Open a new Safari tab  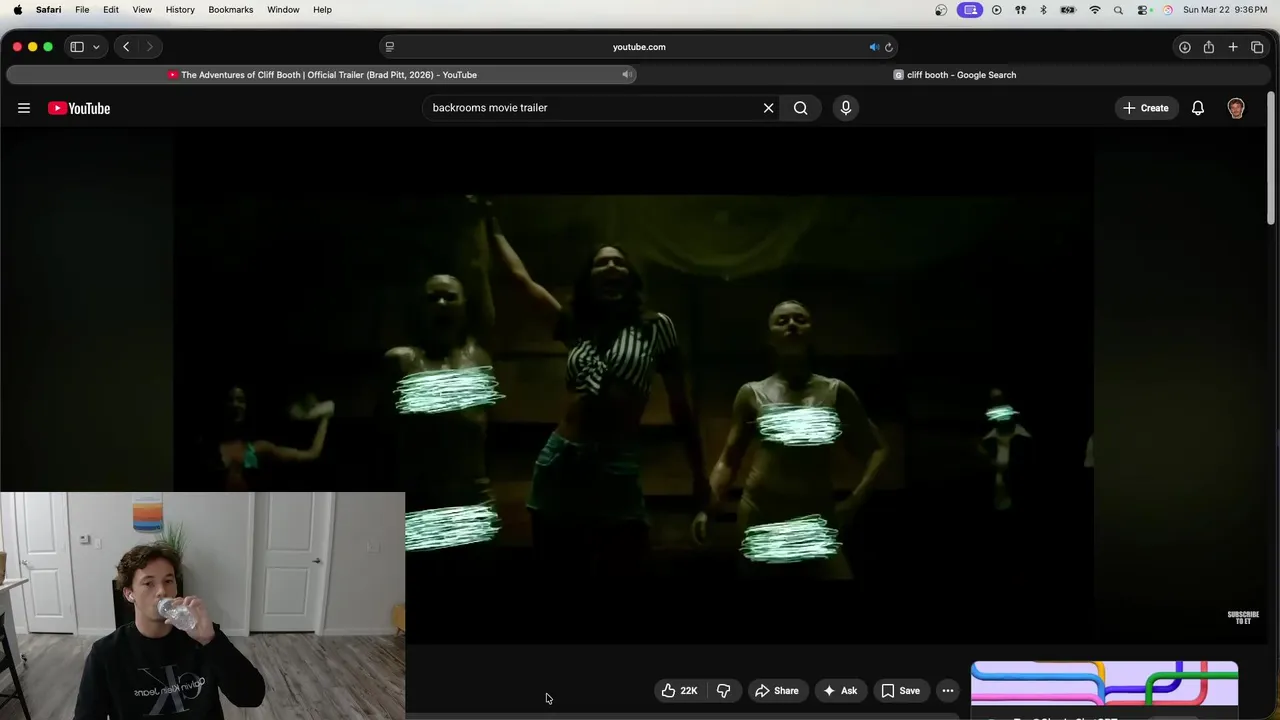click(1233, 47)
